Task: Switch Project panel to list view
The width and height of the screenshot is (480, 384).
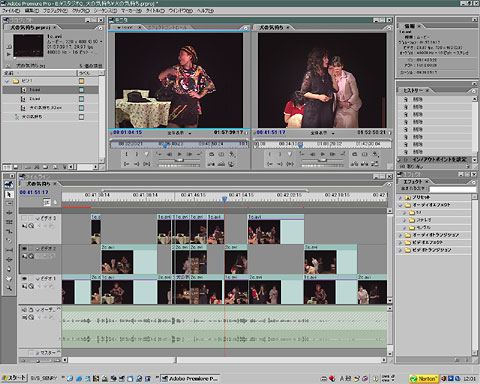Action: tap(7, 167)
